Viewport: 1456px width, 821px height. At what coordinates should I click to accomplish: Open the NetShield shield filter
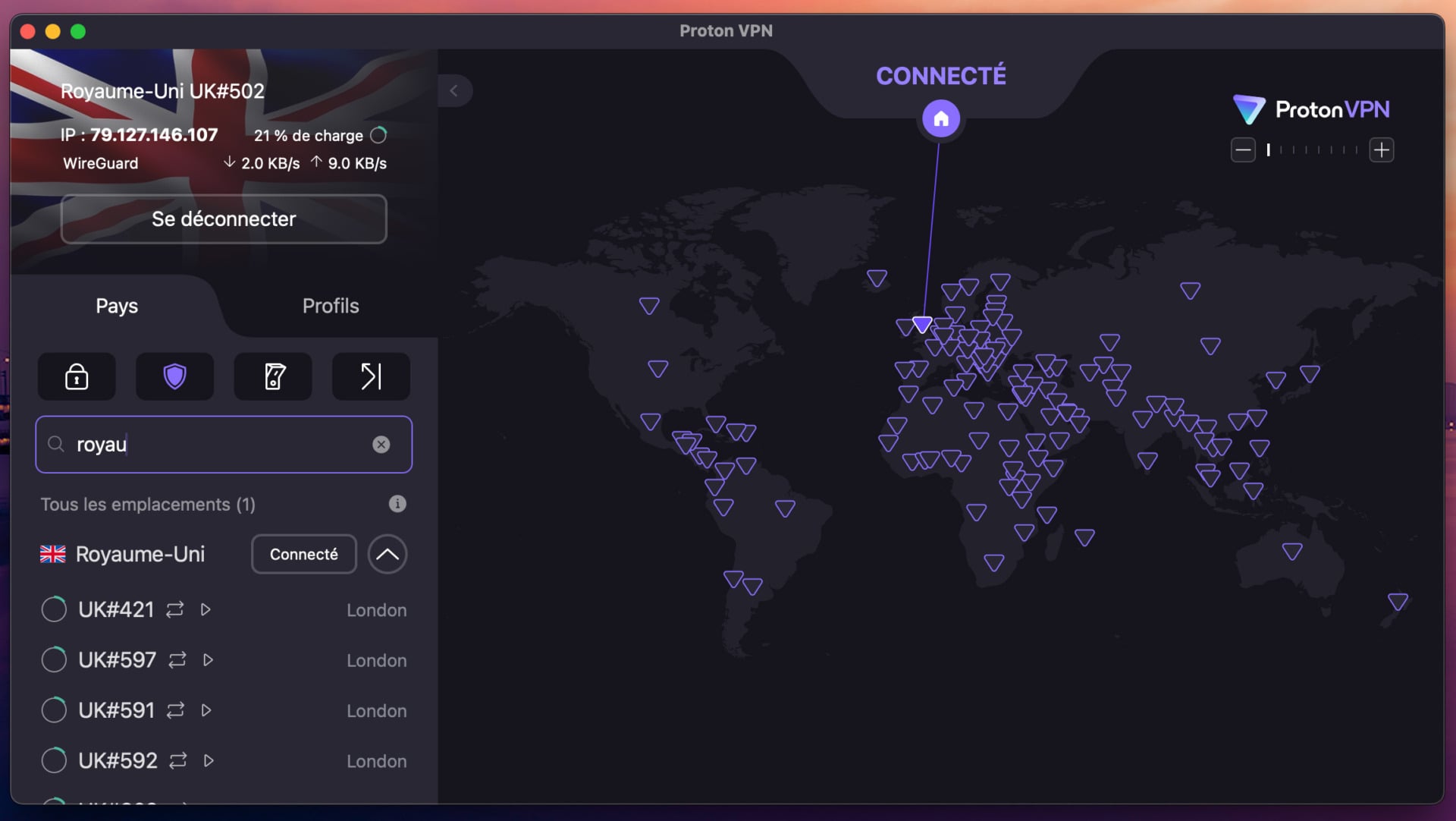[x=174, y=376]
